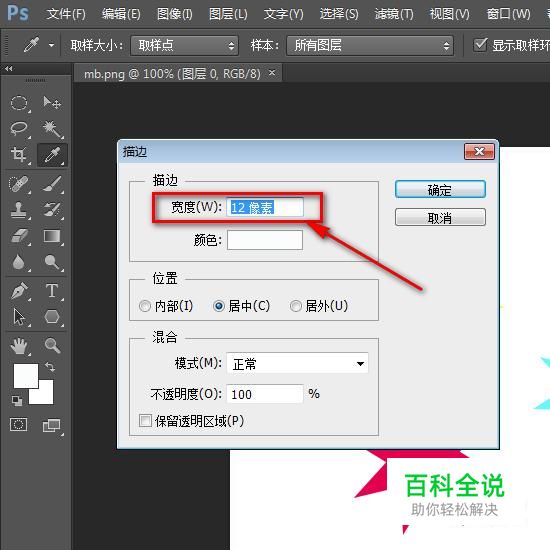Select the Gradient tool

[x=52, y=236]
